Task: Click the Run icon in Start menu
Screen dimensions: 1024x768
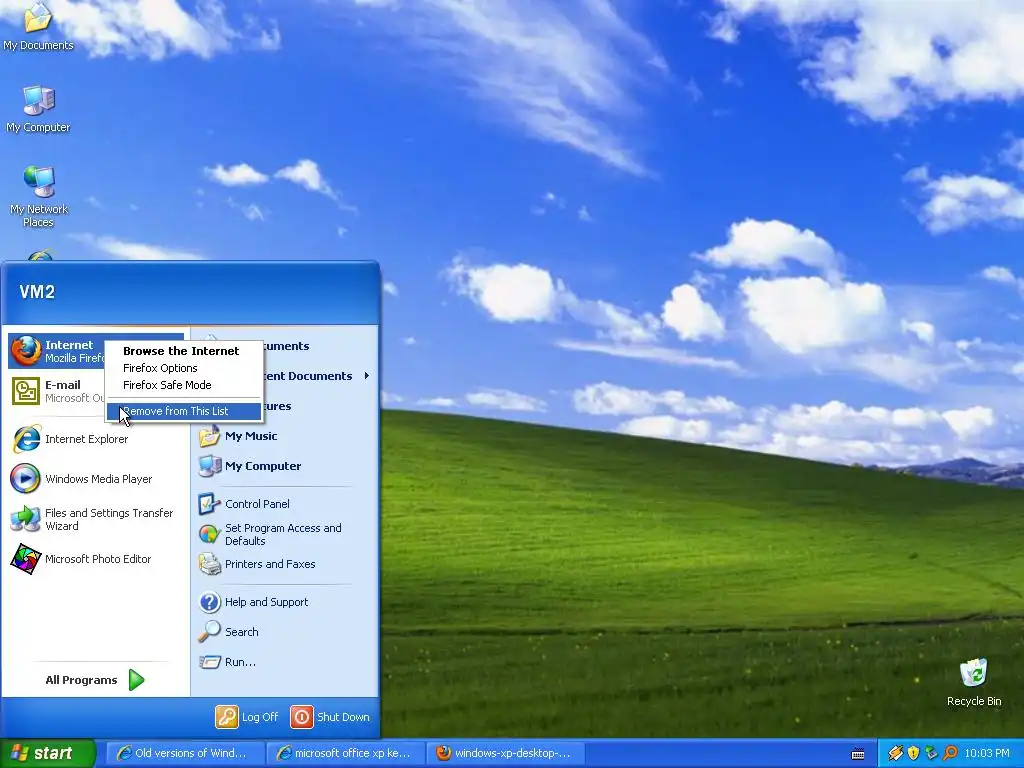Action: pos(210,662)
